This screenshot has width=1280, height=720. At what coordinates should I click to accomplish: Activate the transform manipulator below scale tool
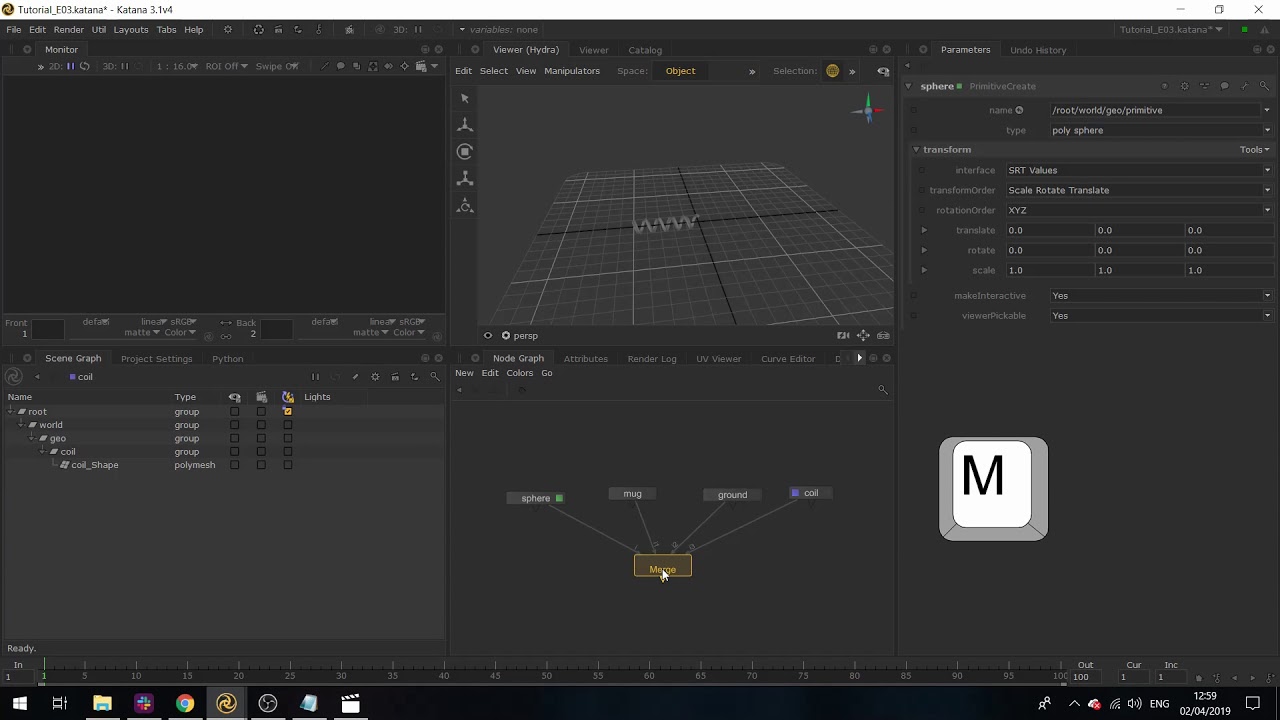(x=465, y=205)
